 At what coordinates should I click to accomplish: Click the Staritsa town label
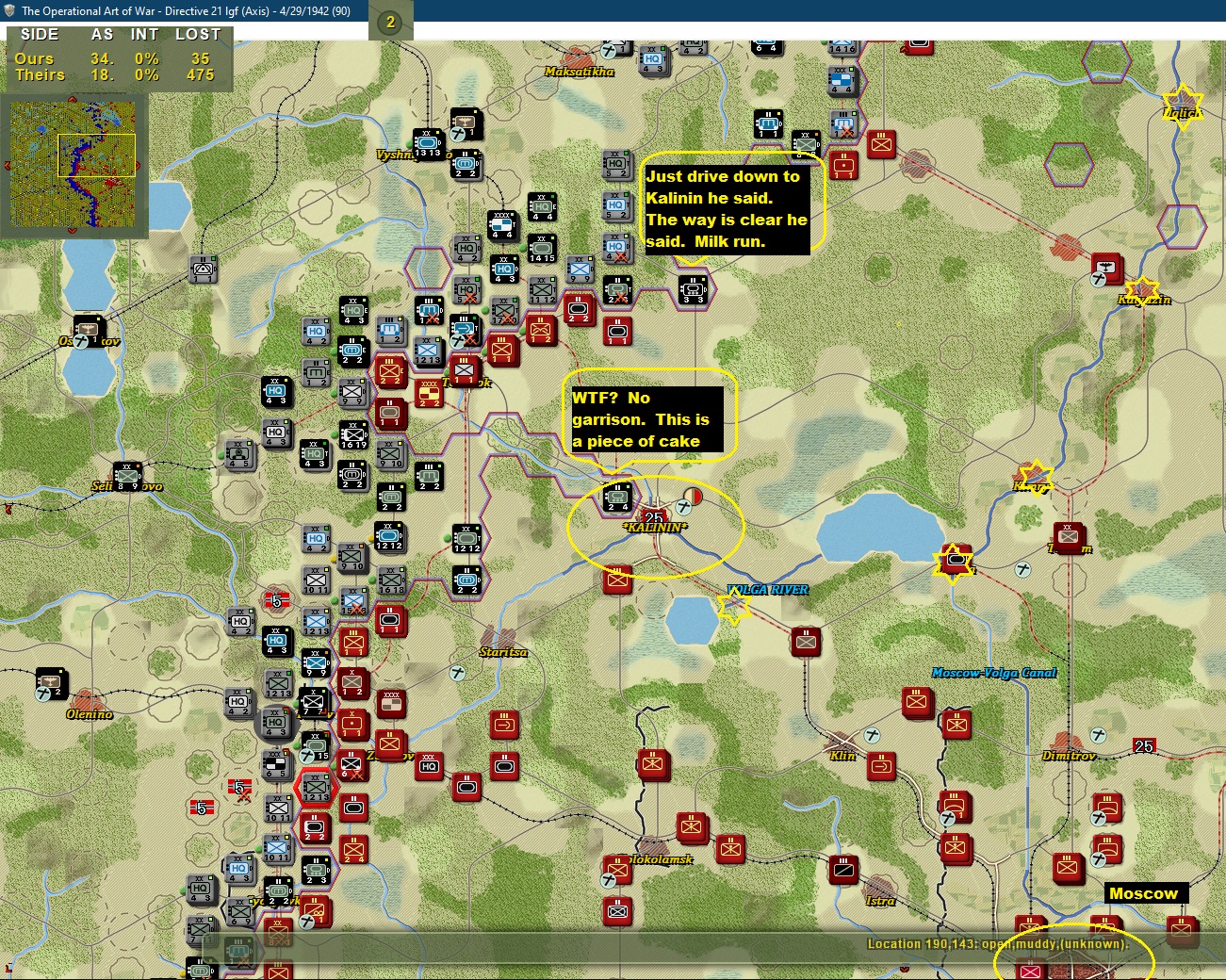coord(503,652)
